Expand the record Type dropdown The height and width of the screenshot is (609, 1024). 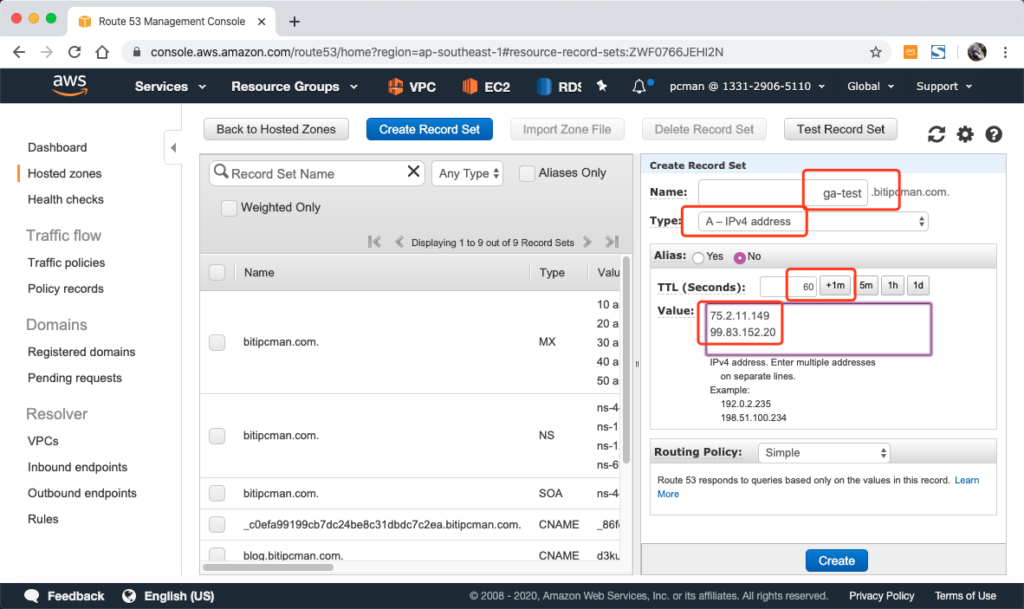pyautogui.click(x=812, y=221)
